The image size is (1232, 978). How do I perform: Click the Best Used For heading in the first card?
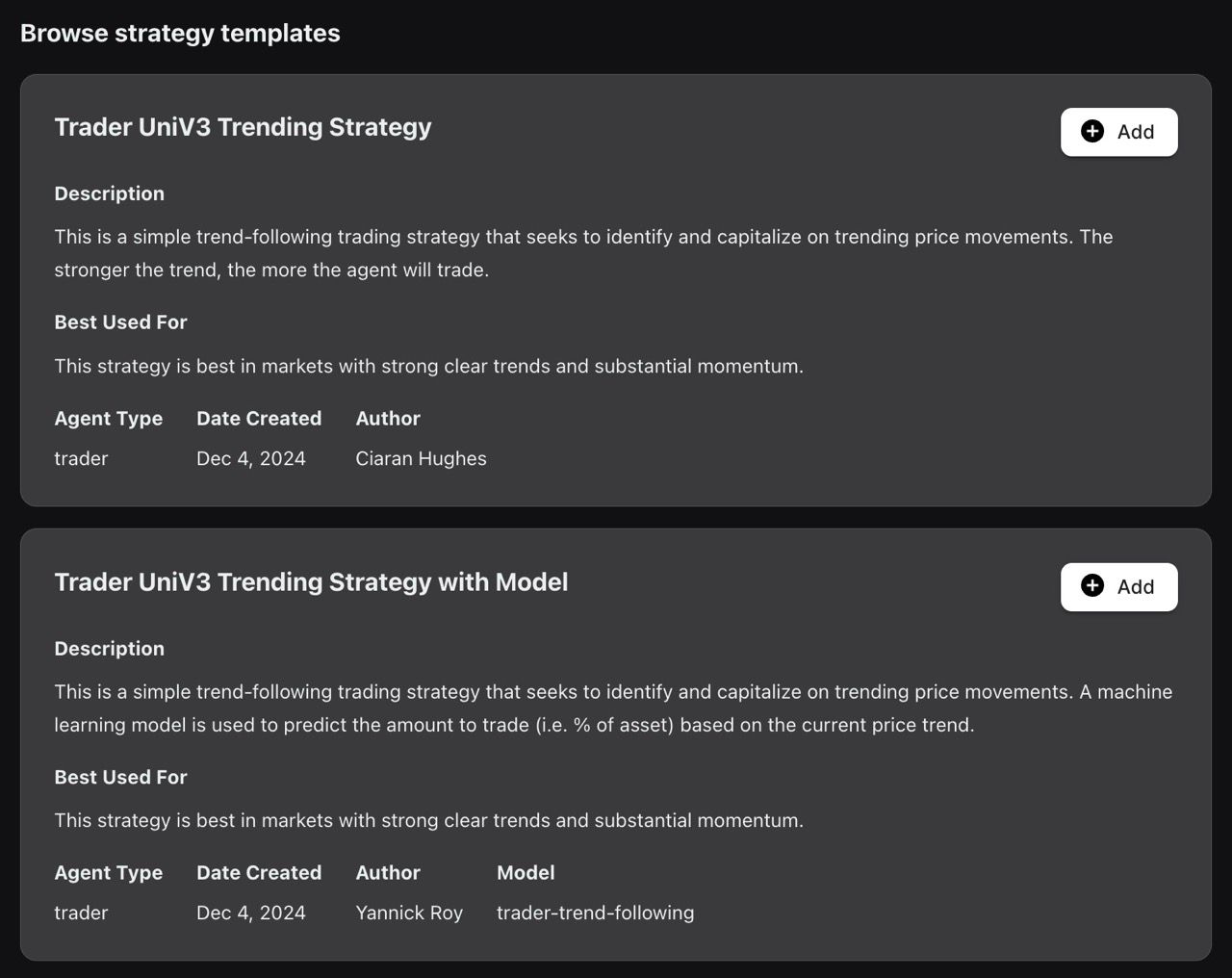point(120,322)
